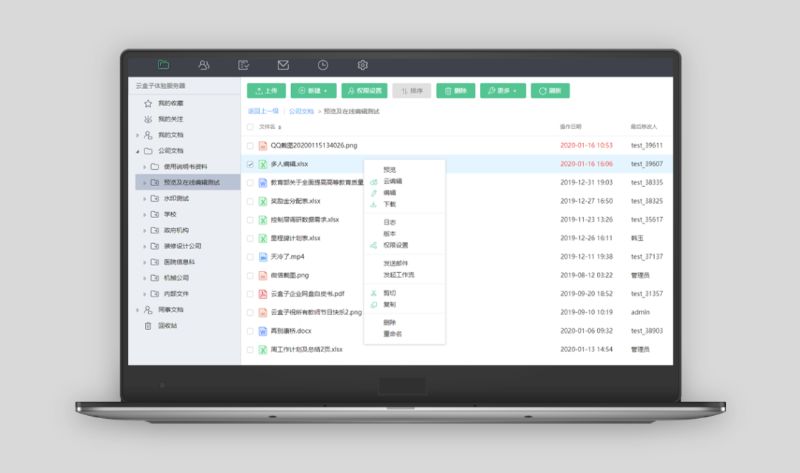This screenshot has height=473, width=800.
Task: Toggle the select-all checkbox beside 文件名
Action: [250, 127]
